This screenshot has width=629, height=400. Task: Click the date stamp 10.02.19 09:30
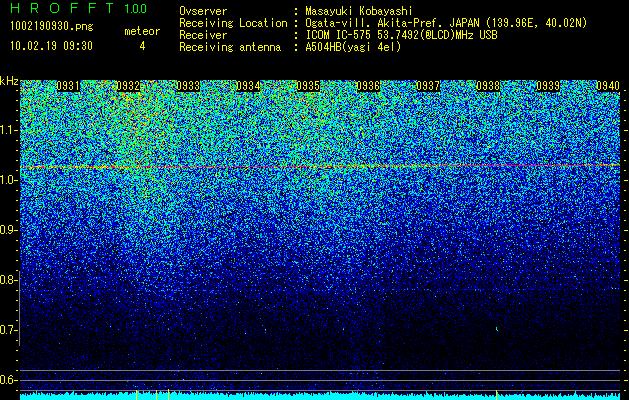click(51, 46)
